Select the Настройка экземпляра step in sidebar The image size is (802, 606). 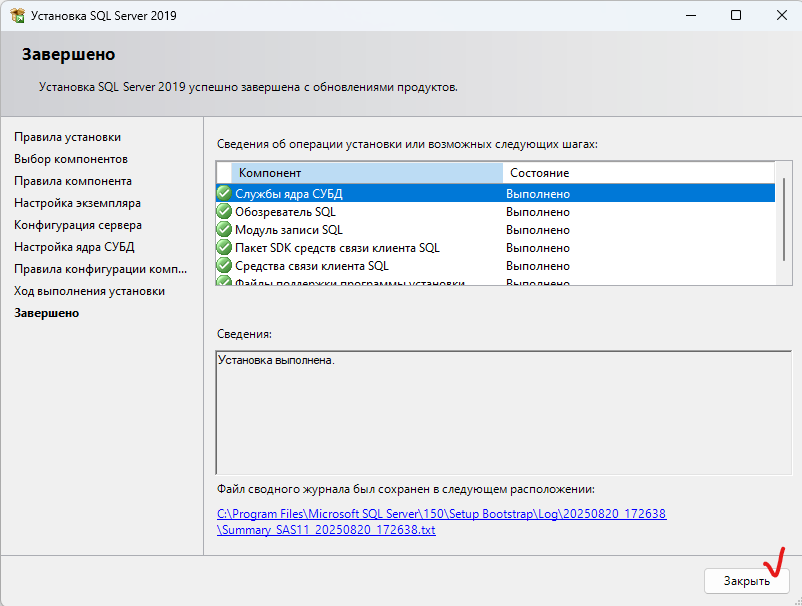coord(77,203)
